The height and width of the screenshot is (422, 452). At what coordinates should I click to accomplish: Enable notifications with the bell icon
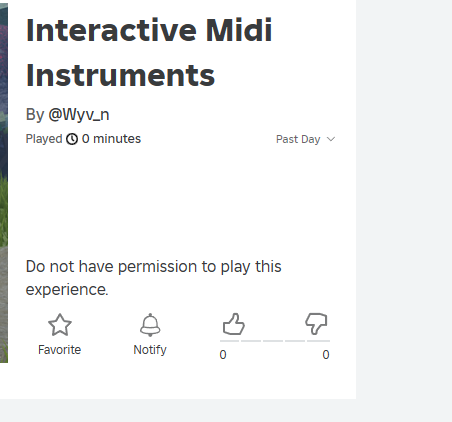(x=150, y=325)
